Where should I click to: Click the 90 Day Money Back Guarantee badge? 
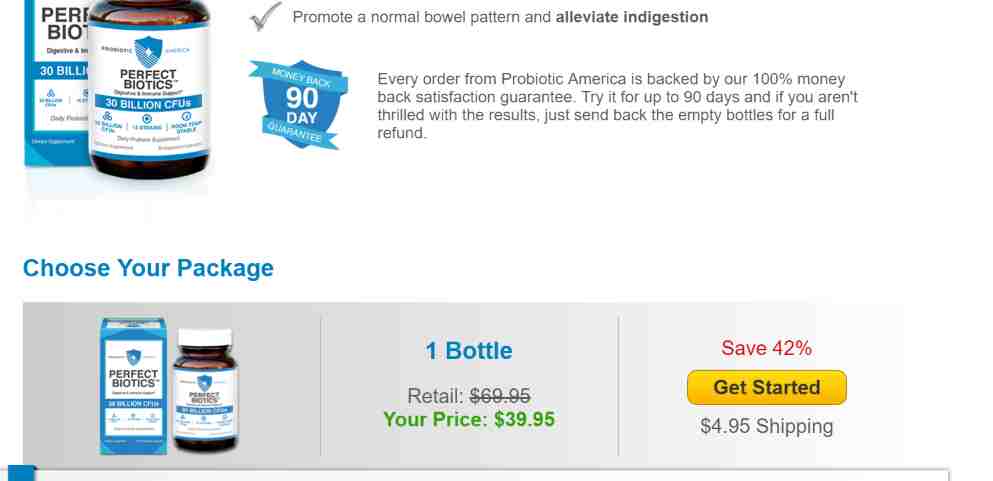[298, 104]
